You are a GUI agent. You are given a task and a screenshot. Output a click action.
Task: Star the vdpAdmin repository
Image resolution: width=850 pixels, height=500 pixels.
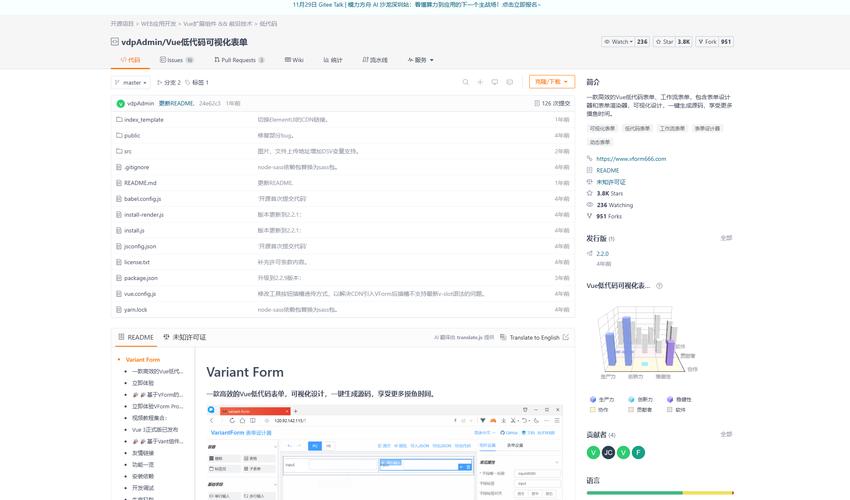(665, 42)
